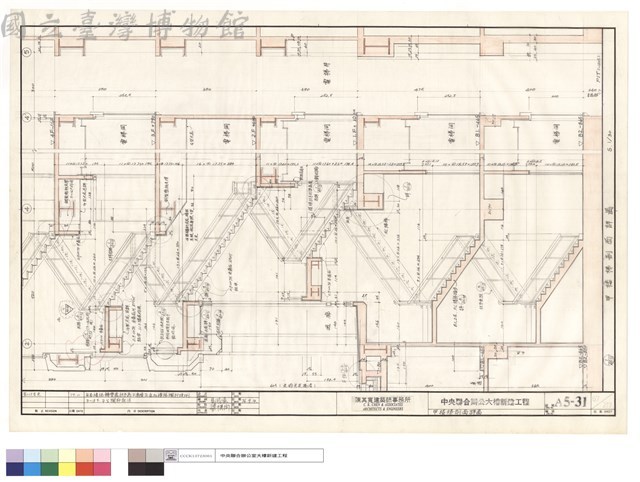The height and width of the screenshot is (482, 640).
Task: Click the 國立臺灣博物館 watermark at top
Action: click(124, 25)
